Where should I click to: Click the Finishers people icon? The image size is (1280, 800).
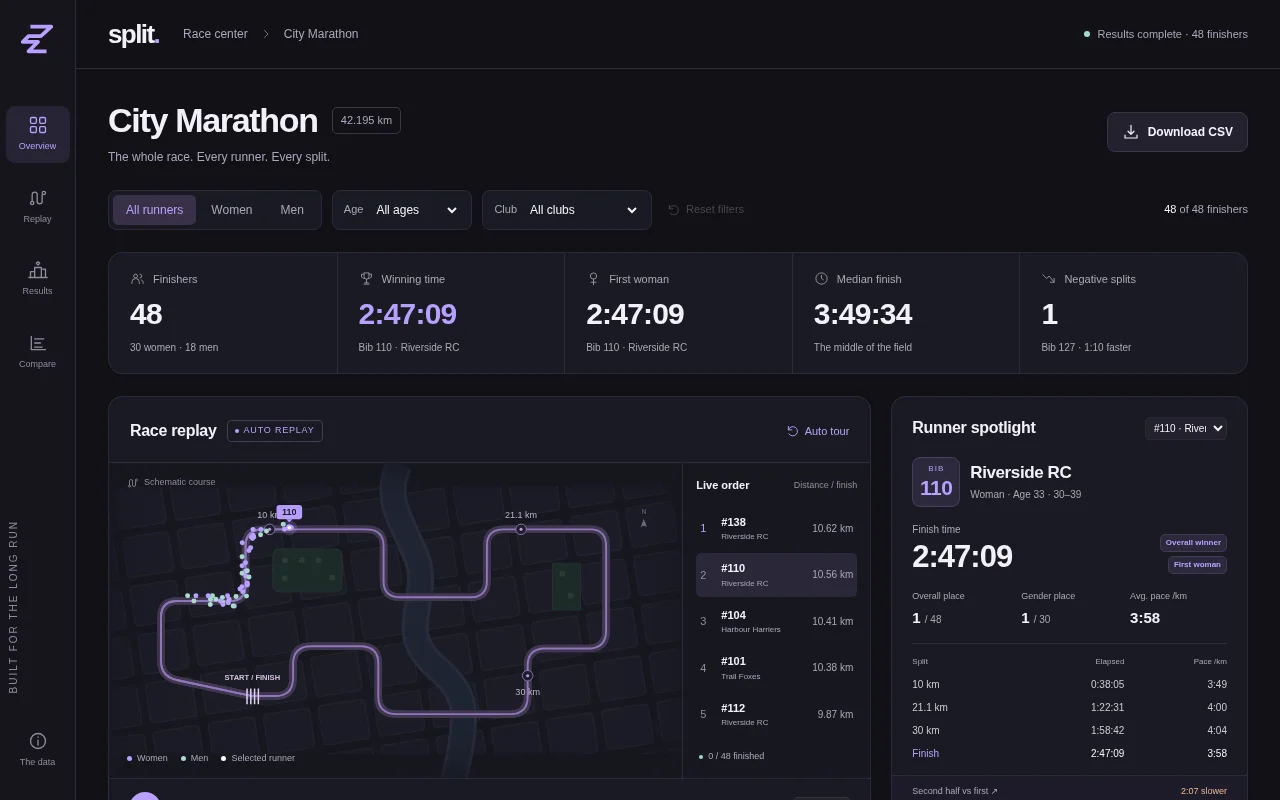[x=137, y=279]
